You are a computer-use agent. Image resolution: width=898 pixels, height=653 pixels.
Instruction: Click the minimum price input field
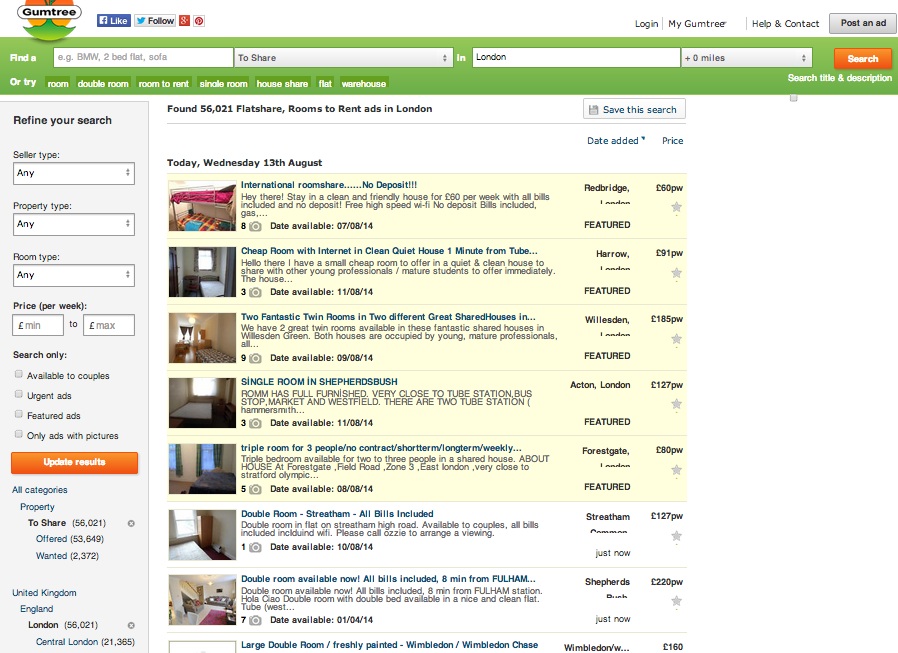coord(39,325)
